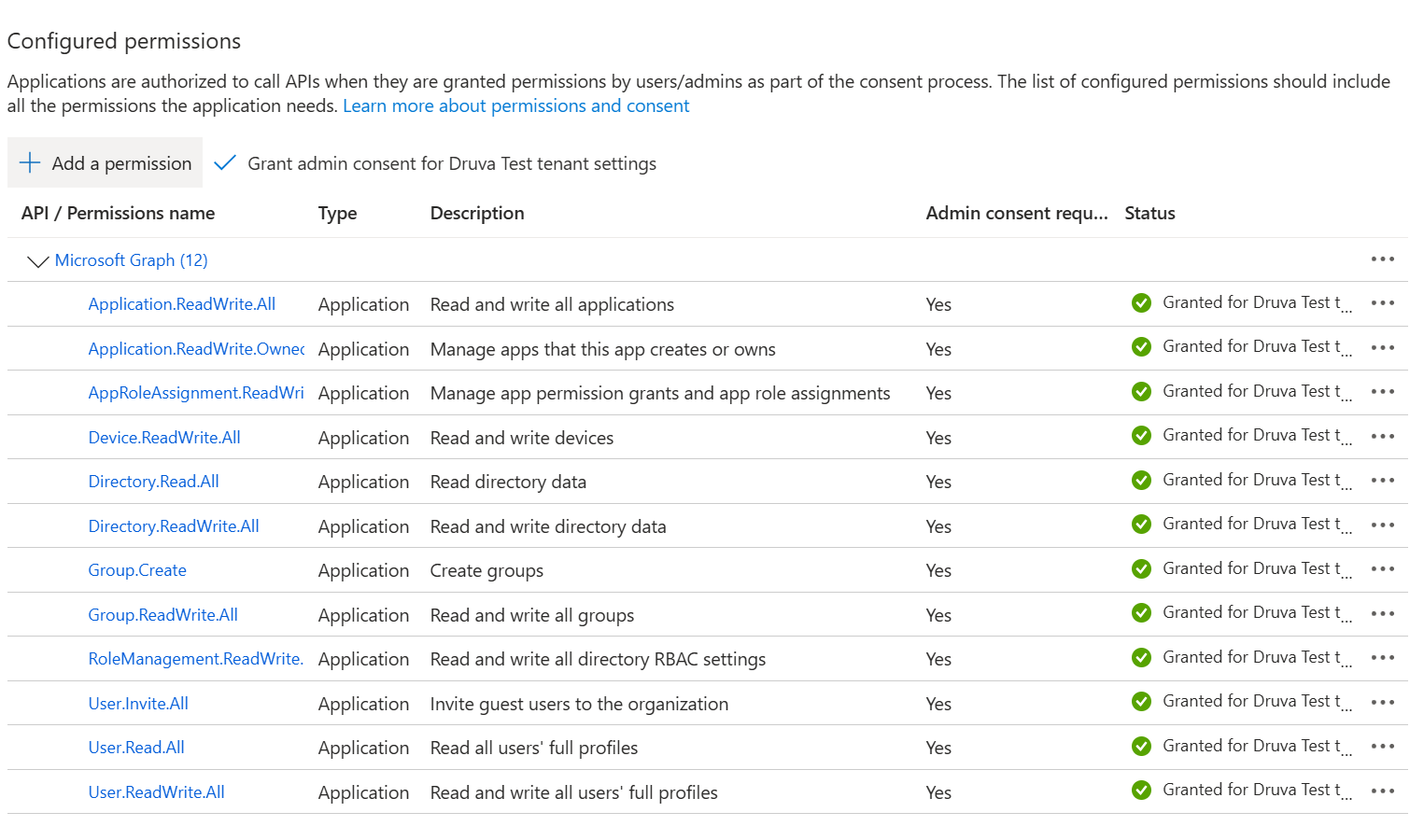Click green Granted status icon for Application.ReadWrite.All
The width and height of the screenshot is (1424, 840).
[1141, 302]
